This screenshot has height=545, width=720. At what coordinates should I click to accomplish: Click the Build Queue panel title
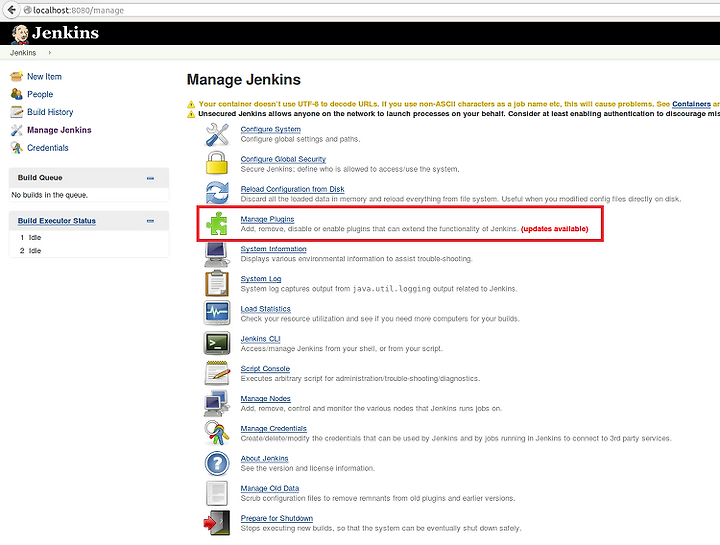click(x=40, y=178)
